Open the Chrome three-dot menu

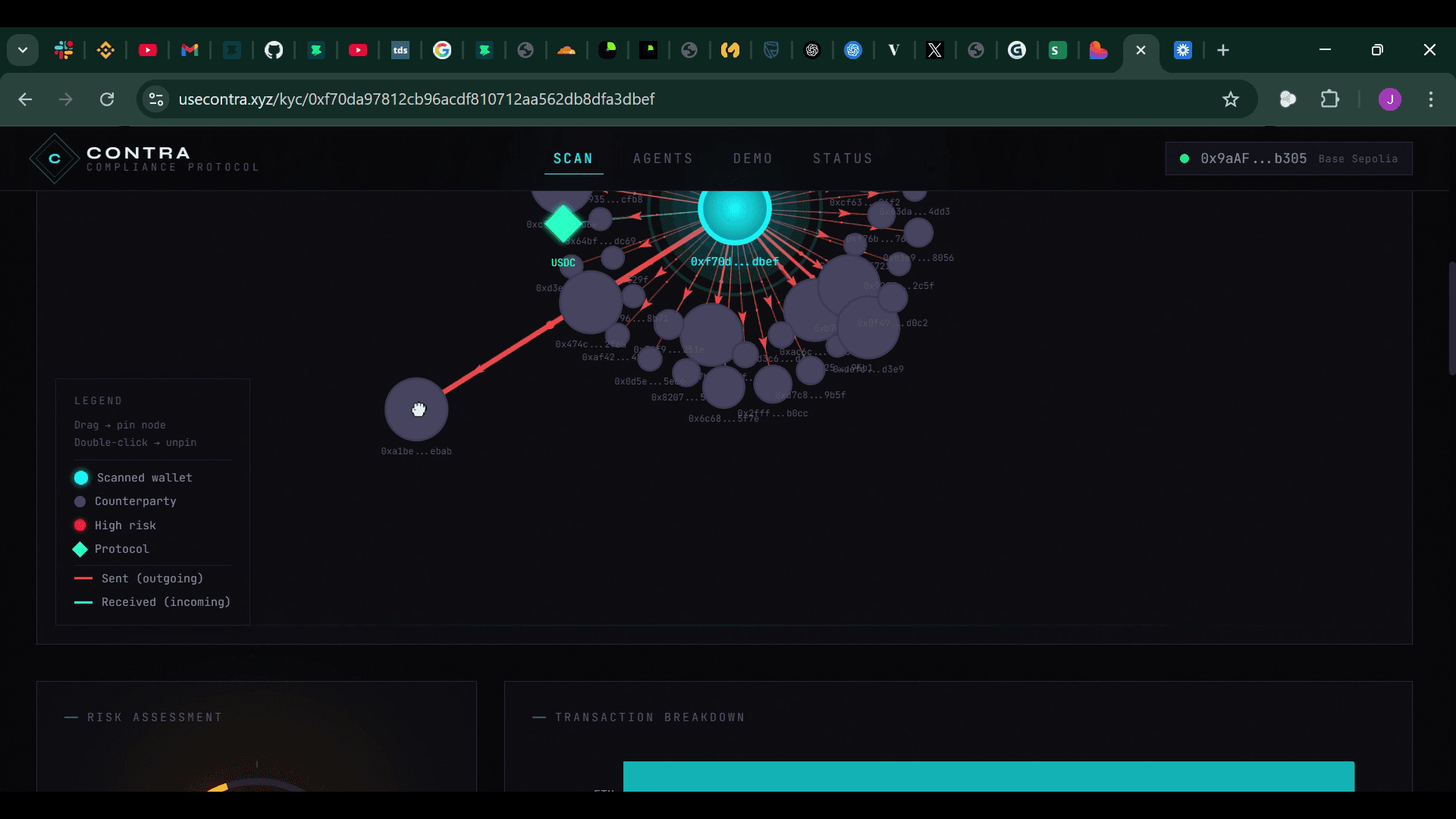1431,99
